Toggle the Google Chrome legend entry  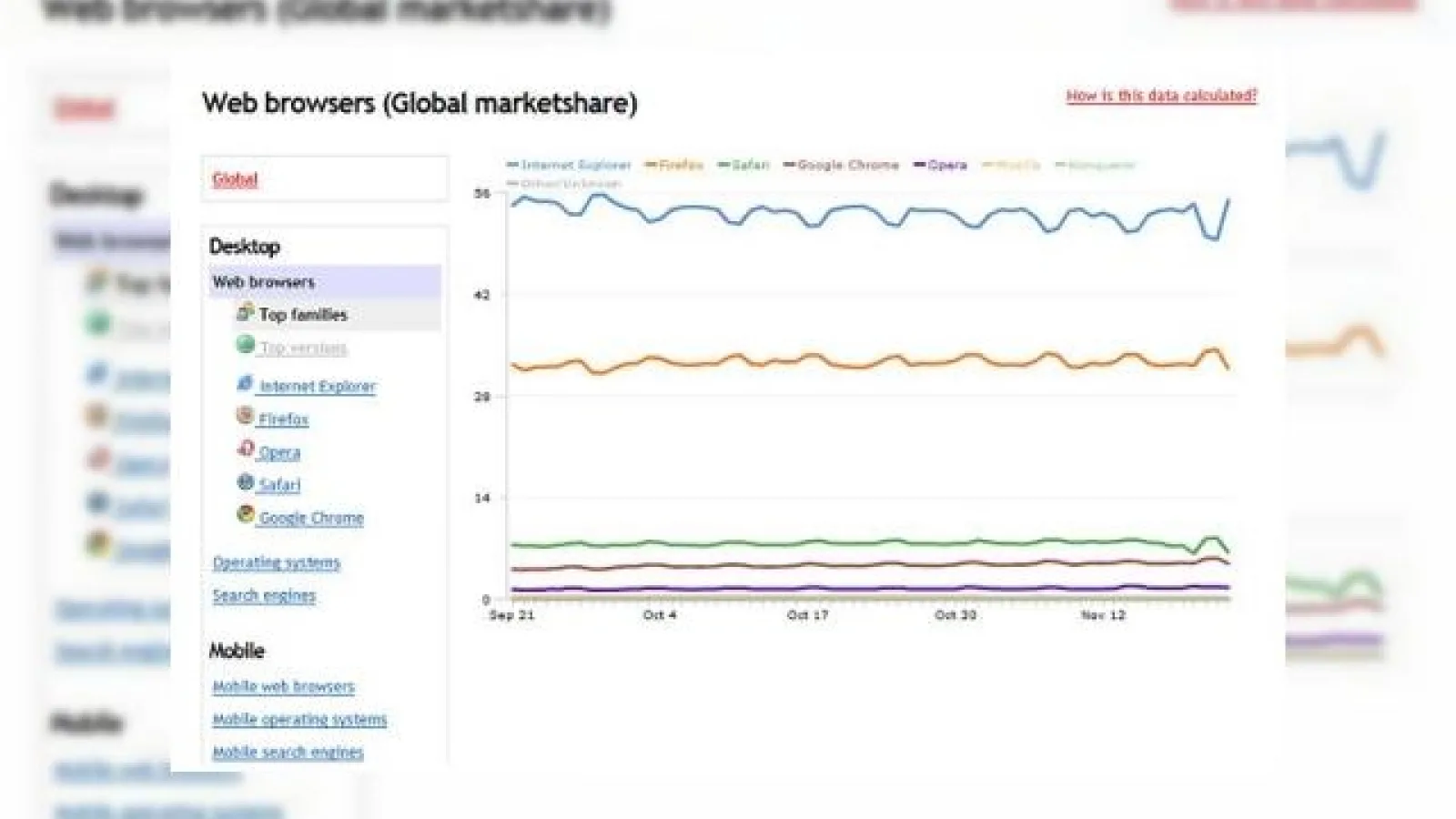842,165
